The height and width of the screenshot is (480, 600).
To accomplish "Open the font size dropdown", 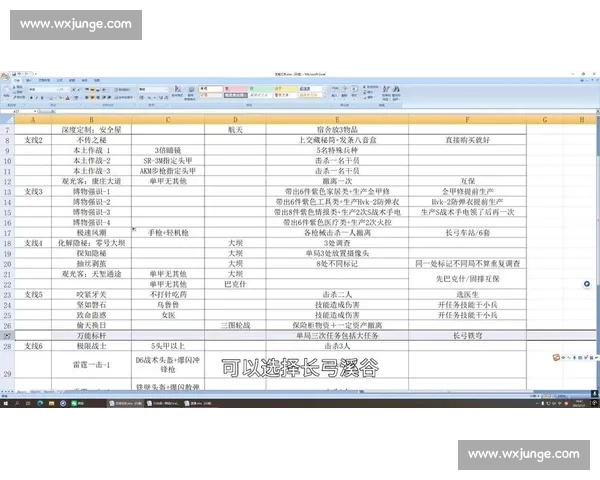I will (x=68, y=90).
